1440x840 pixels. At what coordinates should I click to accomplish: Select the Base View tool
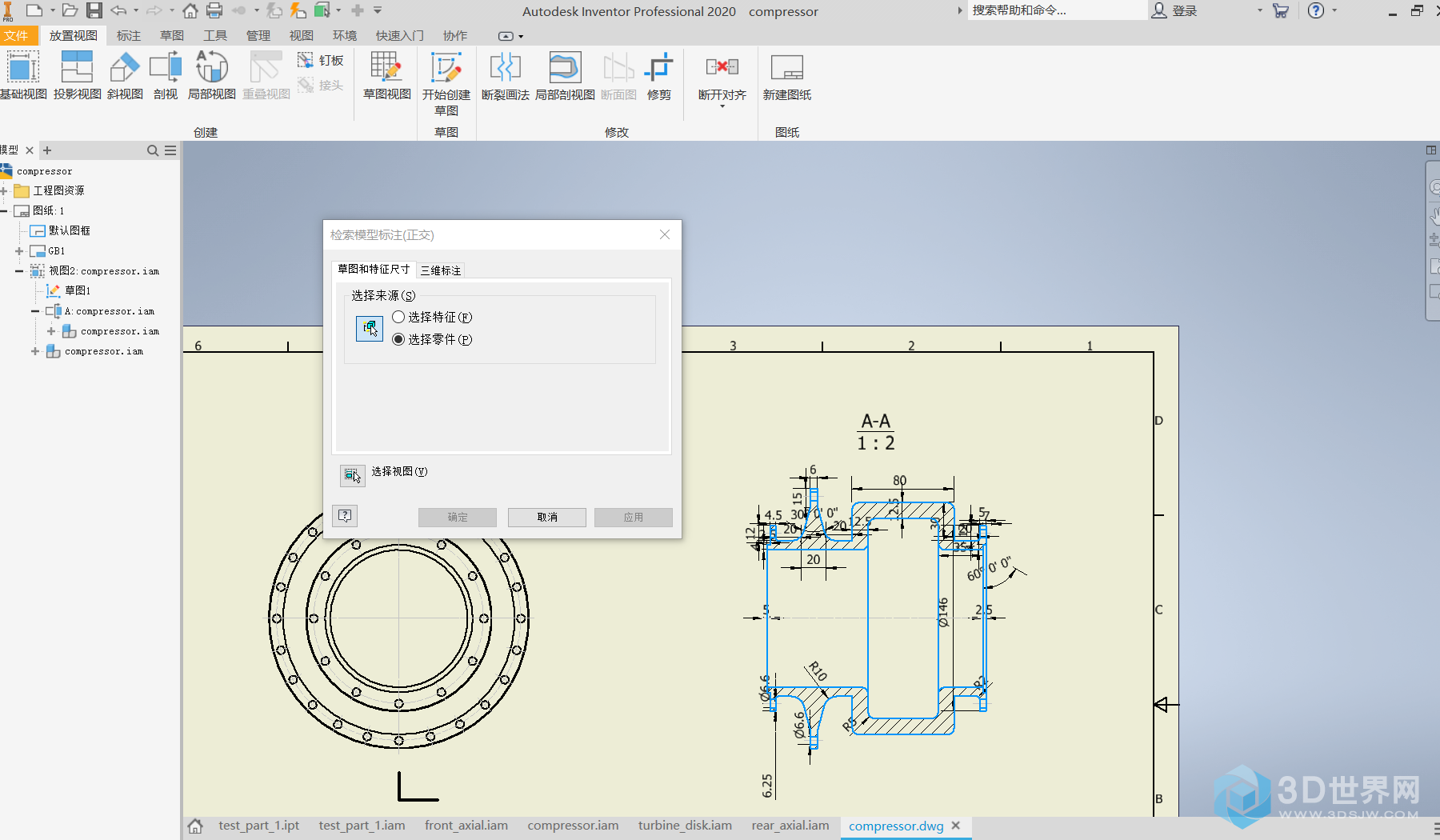[x=23, y=76]
